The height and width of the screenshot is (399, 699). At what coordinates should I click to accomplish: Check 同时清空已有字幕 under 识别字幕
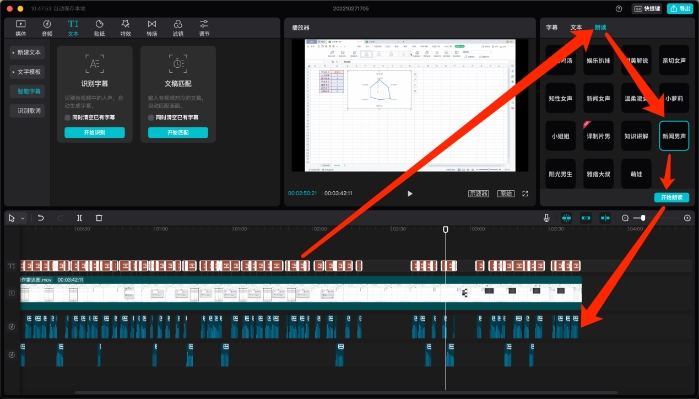pyautogui.click(x=68, y=118)
